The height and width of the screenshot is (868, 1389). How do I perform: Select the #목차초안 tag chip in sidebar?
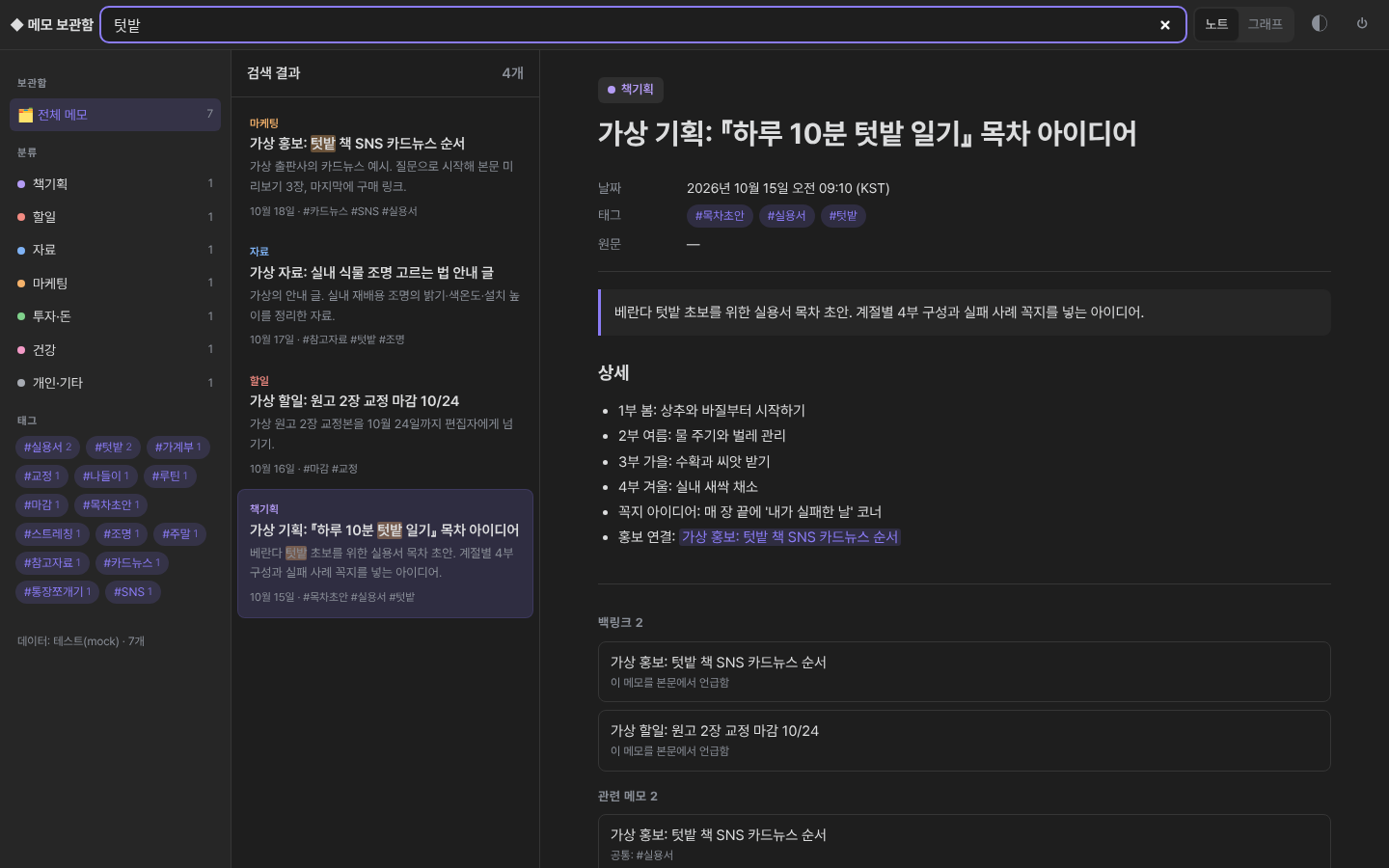point(111,505)
